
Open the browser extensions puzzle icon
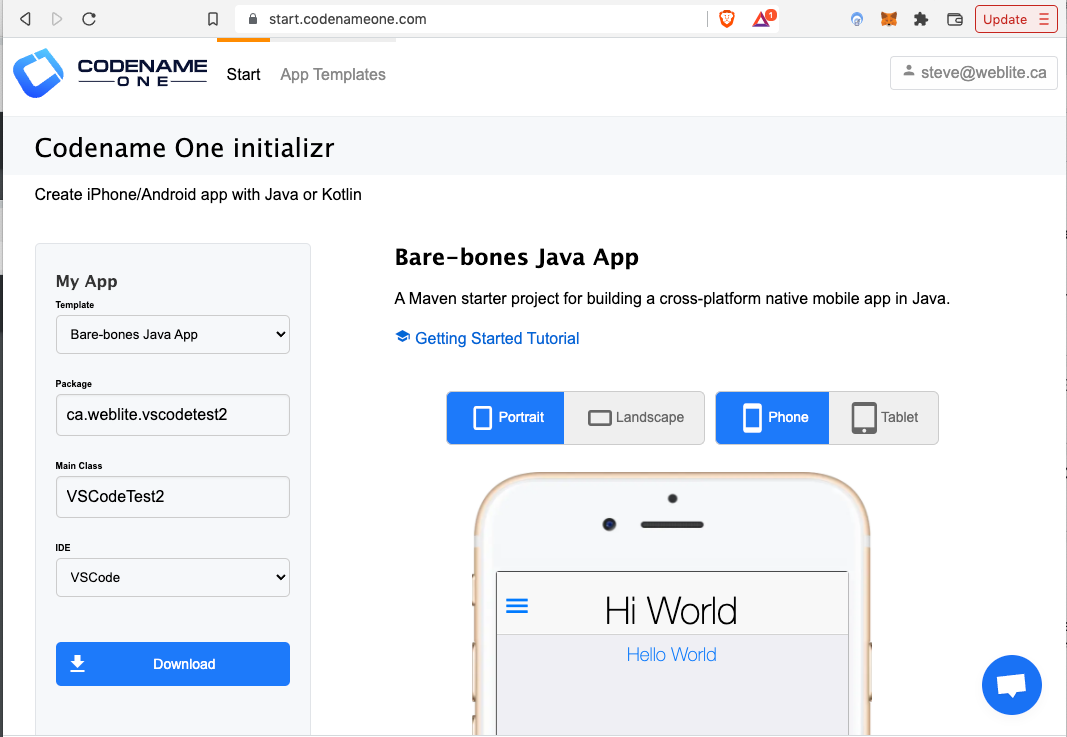921,19
